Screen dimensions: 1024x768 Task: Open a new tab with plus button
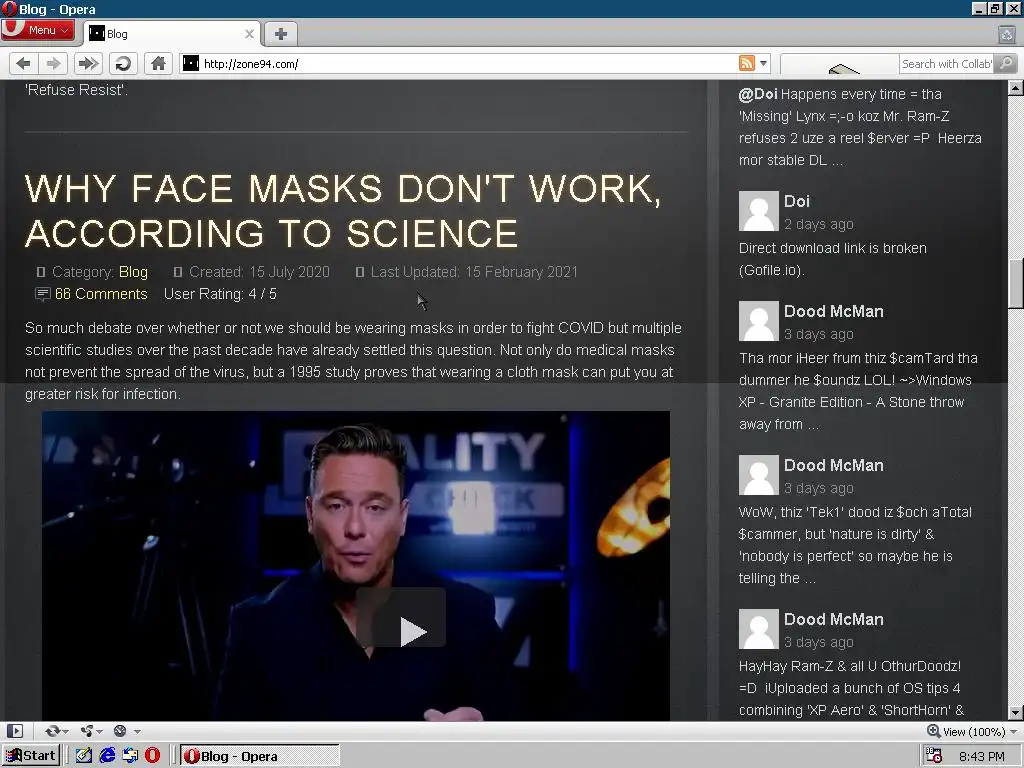click(281, 34)
